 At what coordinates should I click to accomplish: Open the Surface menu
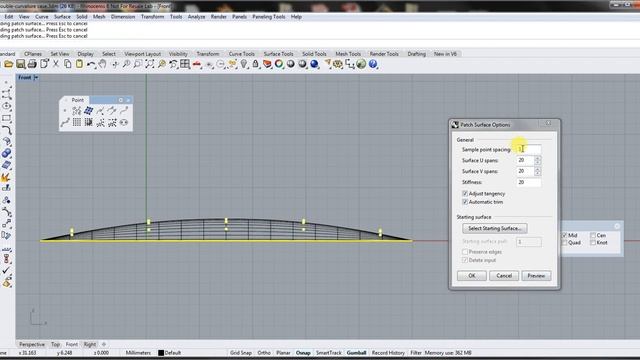62,17
